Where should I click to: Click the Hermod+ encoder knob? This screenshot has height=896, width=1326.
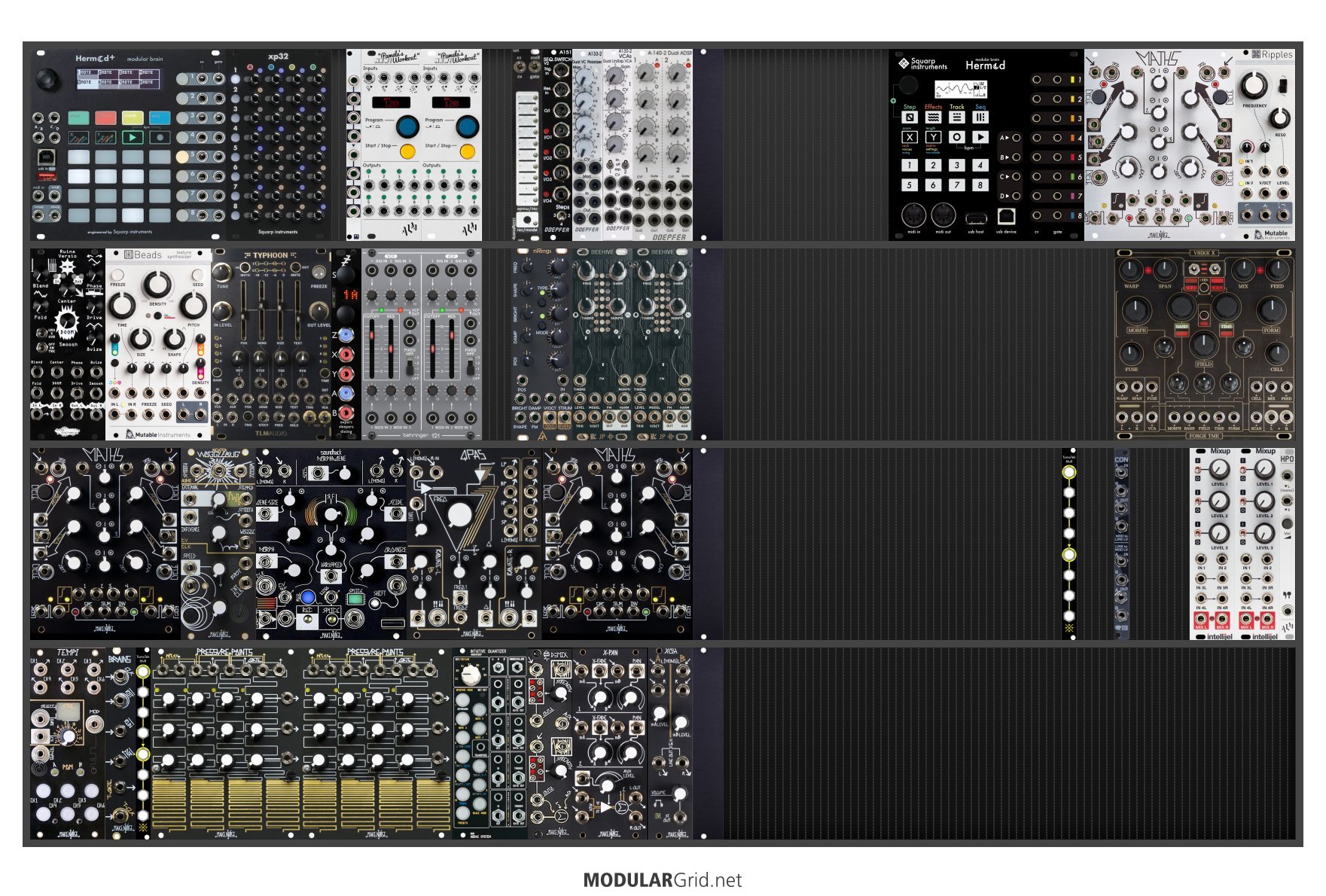[x=48, y=78]
